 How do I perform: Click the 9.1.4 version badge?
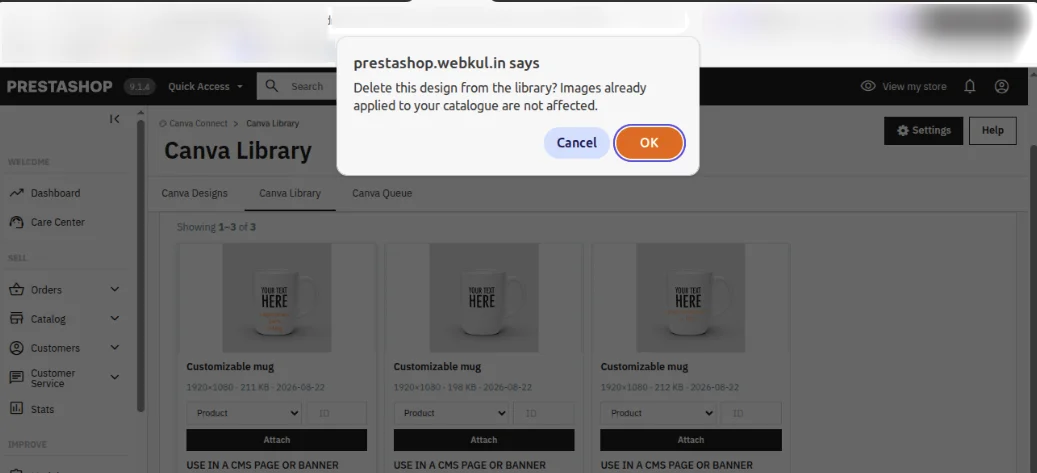[x=139, y=87]
